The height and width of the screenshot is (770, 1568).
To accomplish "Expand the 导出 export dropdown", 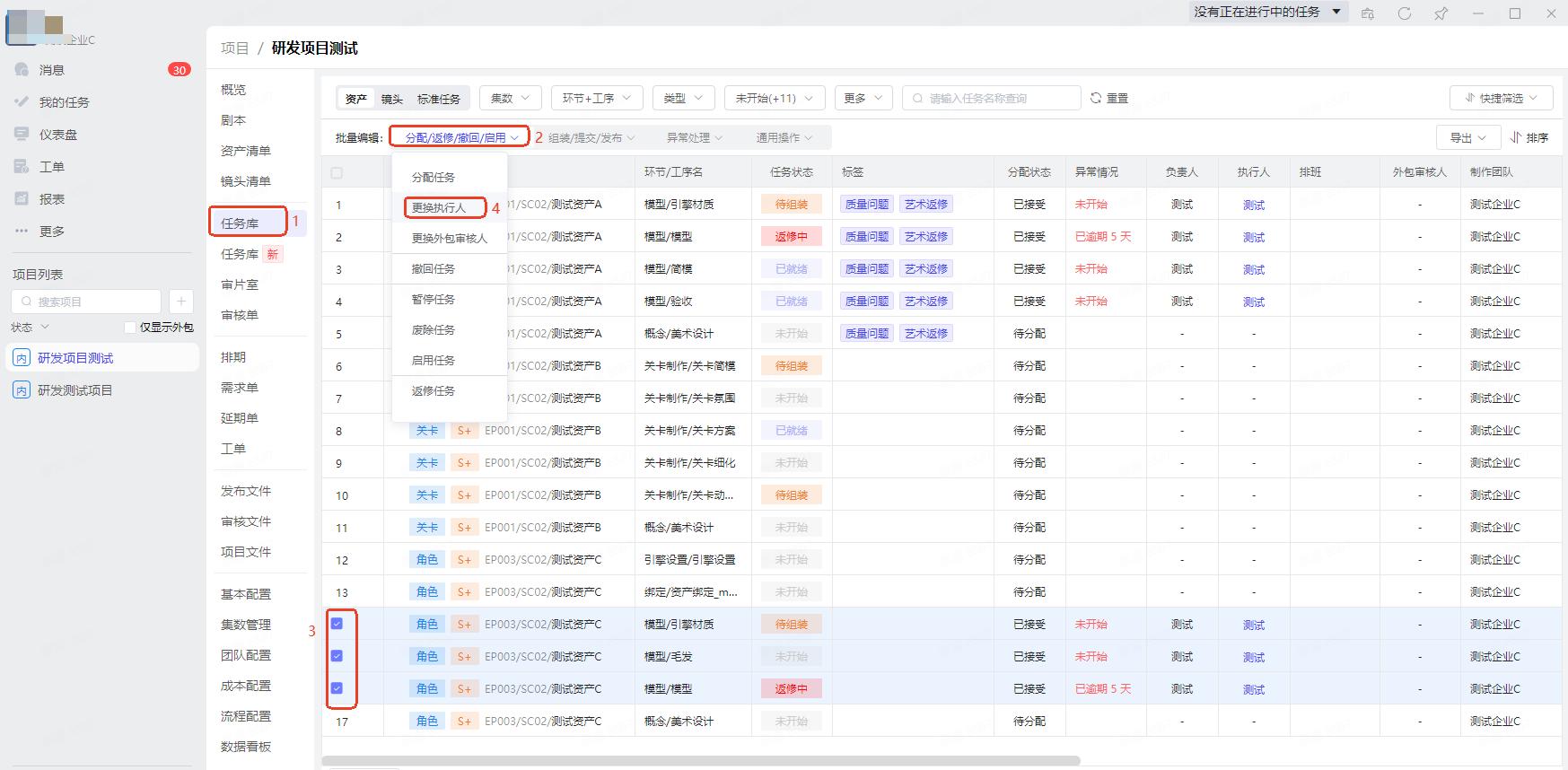I will click(x=1467, y=137).
